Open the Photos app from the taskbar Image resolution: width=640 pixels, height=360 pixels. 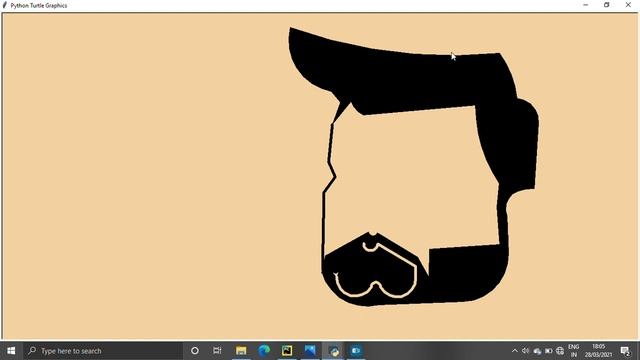tap(310, 351)
